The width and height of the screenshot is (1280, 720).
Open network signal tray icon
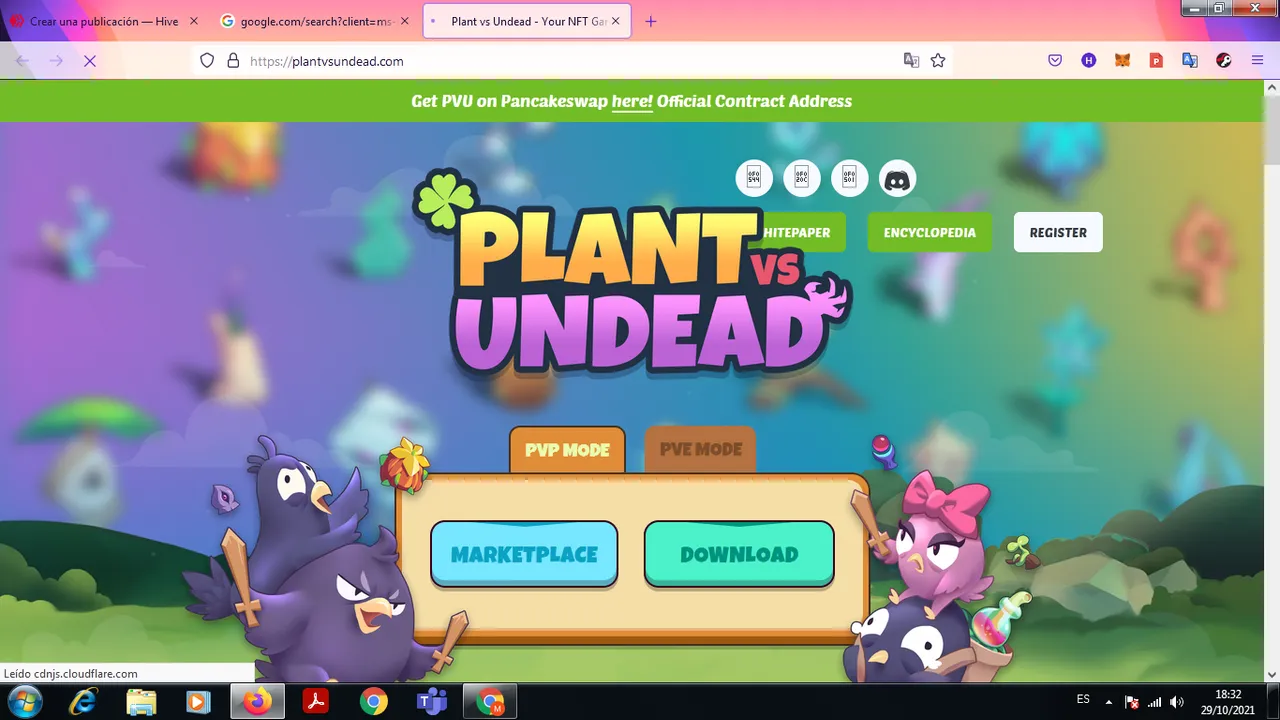click(x=1155, y=702)
